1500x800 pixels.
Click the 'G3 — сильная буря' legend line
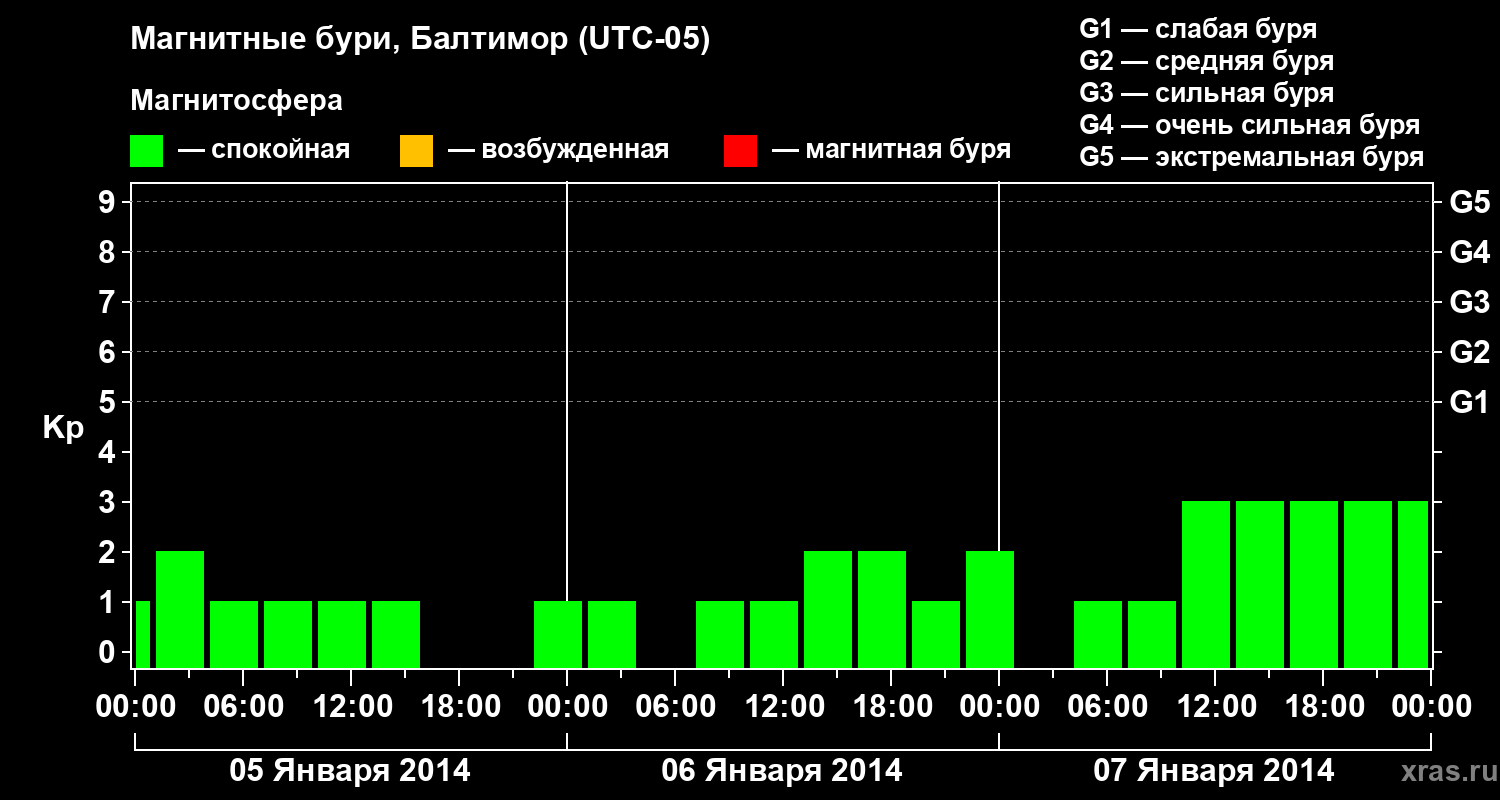coord(1207,93)
